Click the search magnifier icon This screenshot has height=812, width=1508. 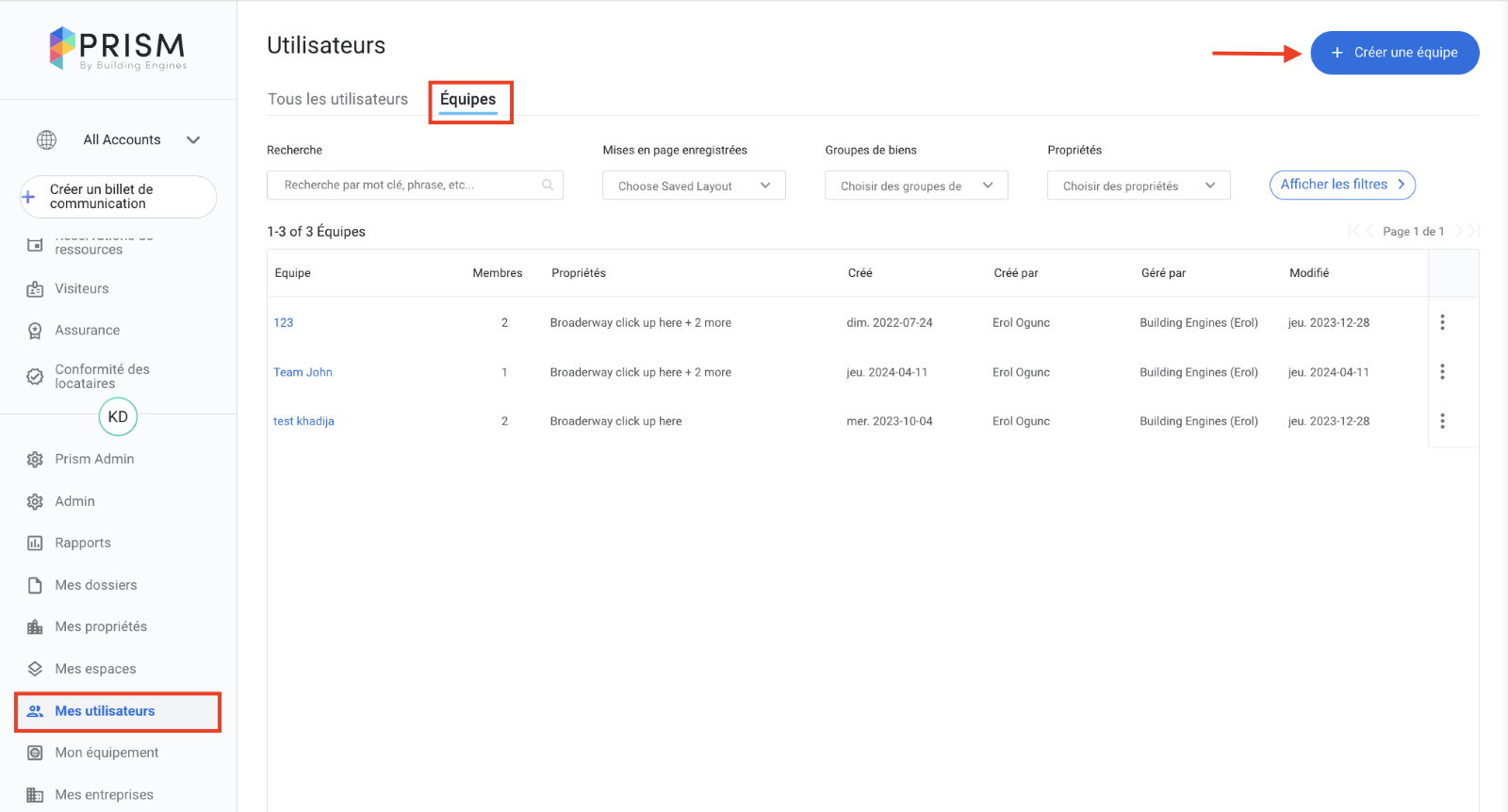point(548,186)
